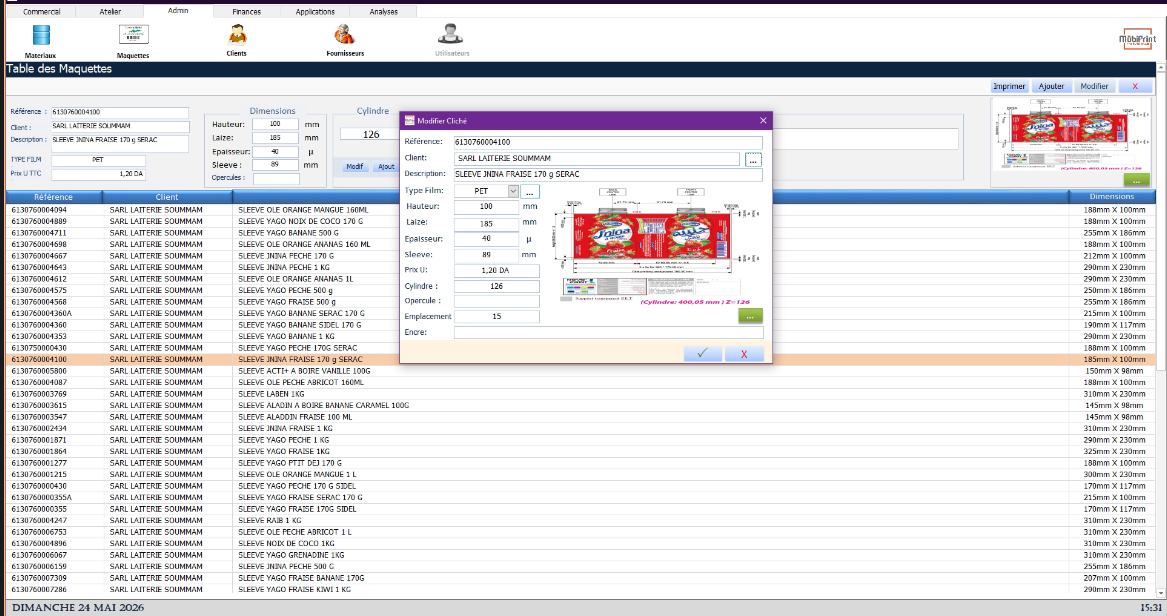Viewport: 1167px width, 616px height.
Task: Sort by the Dimensions column header
Action: [x=1112, y=197]
